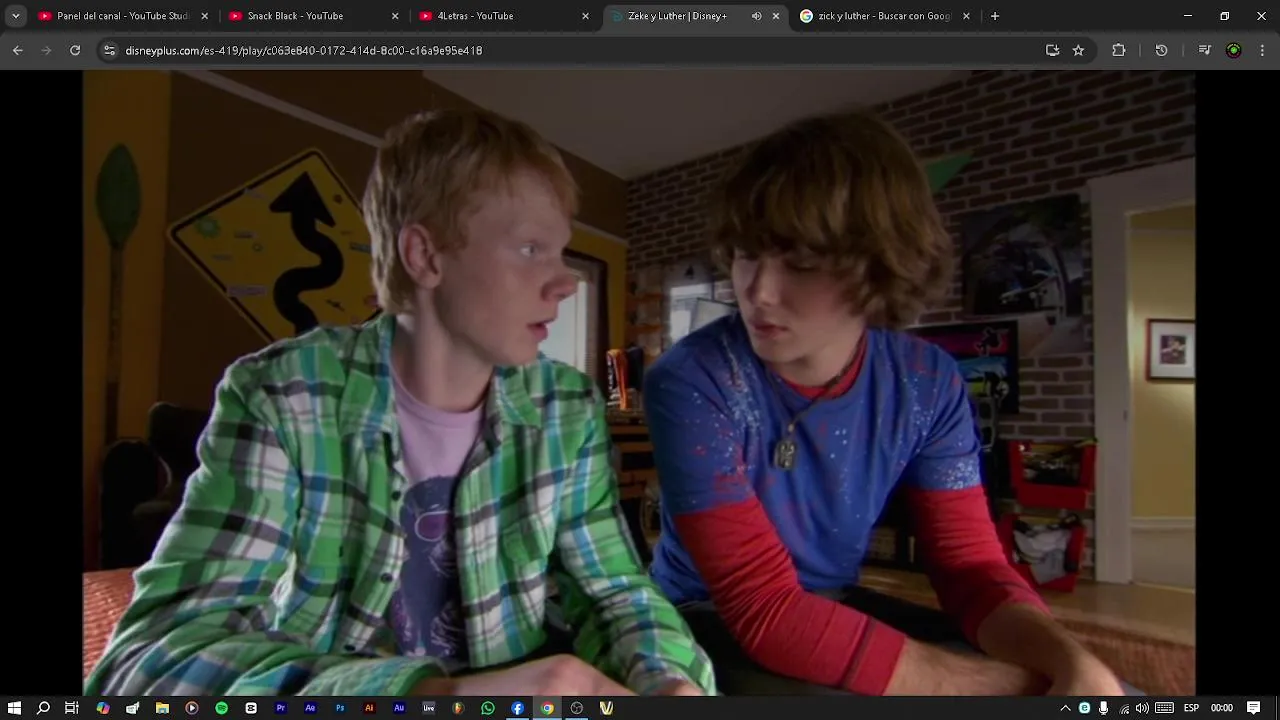This screenshot has width=1280, height=720.
Task: Open WhatsApp from the taskbar
Action: coord(488,708)
